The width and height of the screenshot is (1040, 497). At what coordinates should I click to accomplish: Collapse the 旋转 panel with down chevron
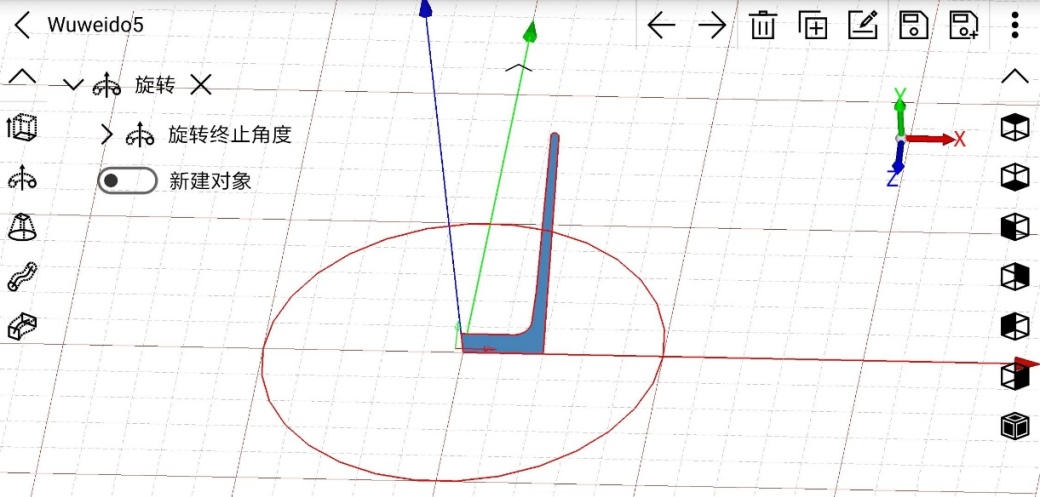[72, 85]
